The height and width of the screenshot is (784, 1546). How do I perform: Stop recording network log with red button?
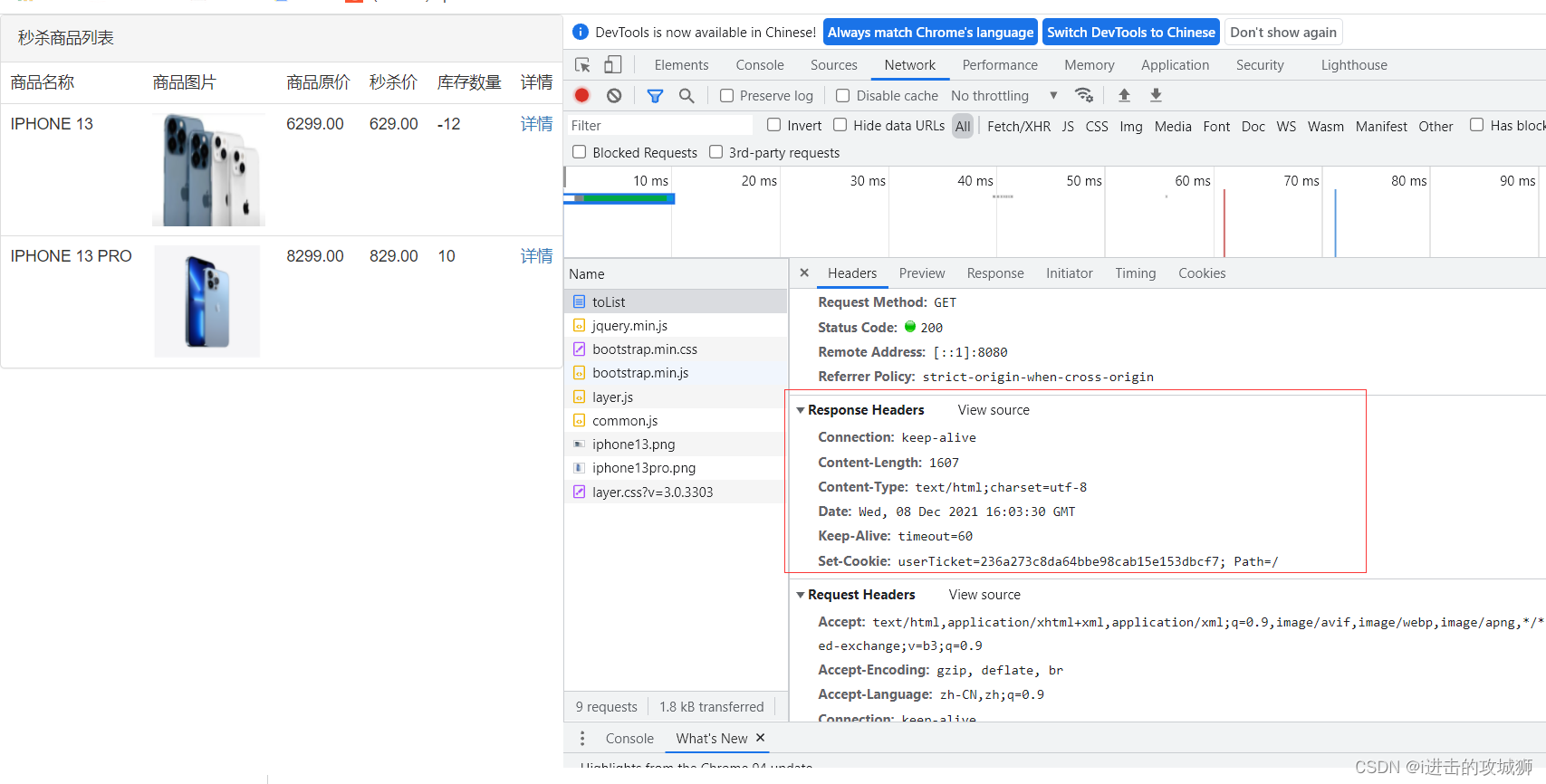(x=582, y=95)
